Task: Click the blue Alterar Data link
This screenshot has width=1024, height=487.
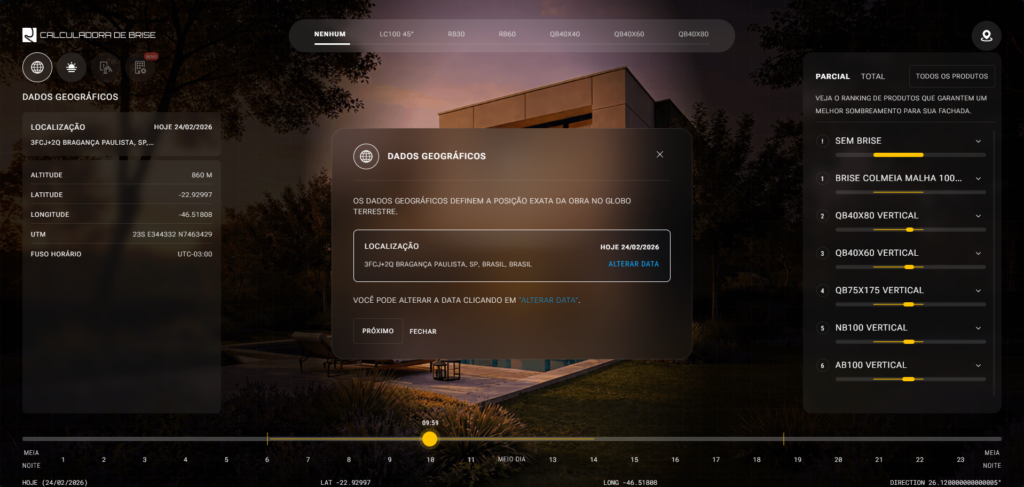Action: [633, 264]
